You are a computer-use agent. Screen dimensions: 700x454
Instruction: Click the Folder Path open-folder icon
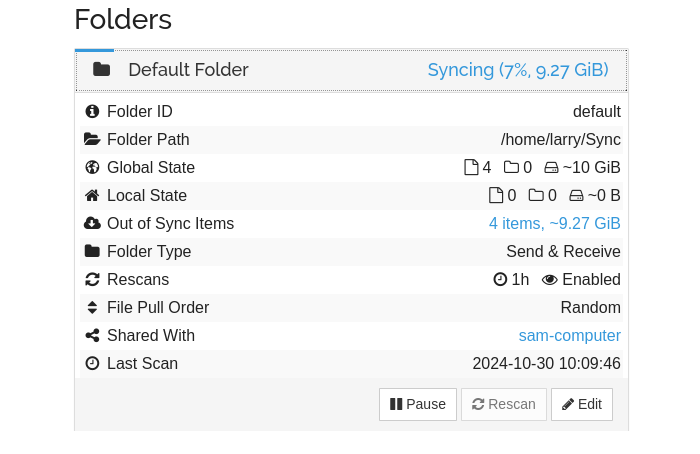pos(92,139)
